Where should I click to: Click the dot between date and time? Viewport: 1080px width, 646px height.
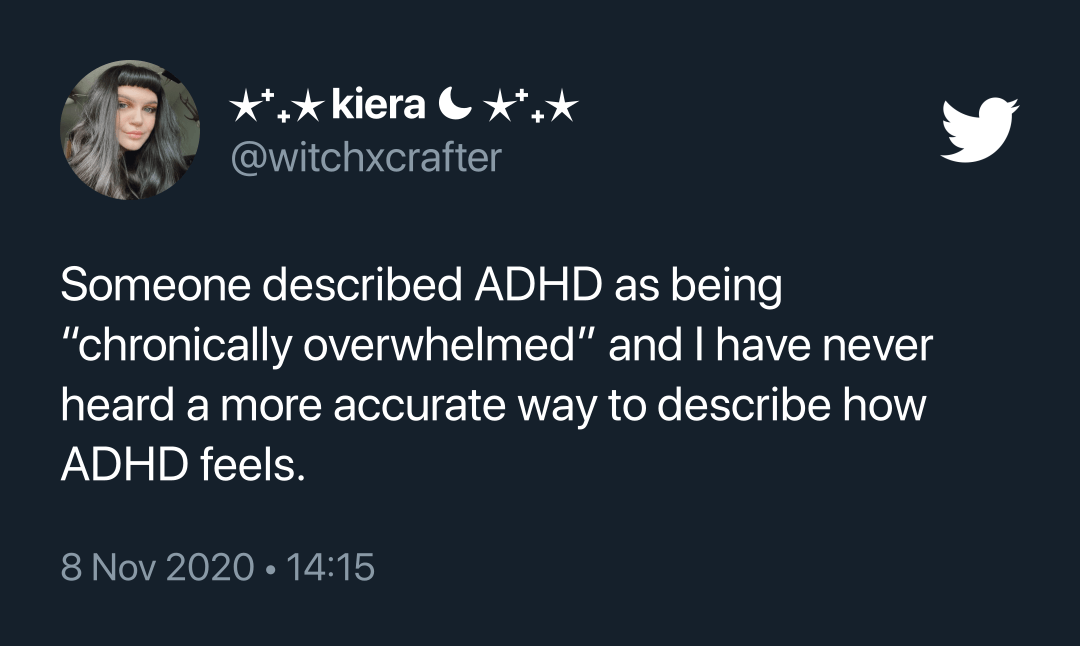(x=269, y=569)
